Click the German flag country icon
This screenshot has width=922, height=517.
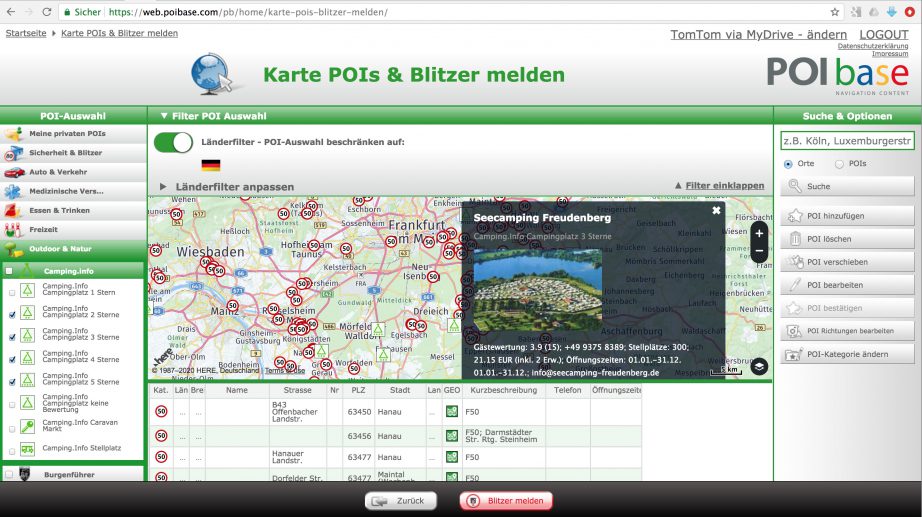tap(210, 165)
